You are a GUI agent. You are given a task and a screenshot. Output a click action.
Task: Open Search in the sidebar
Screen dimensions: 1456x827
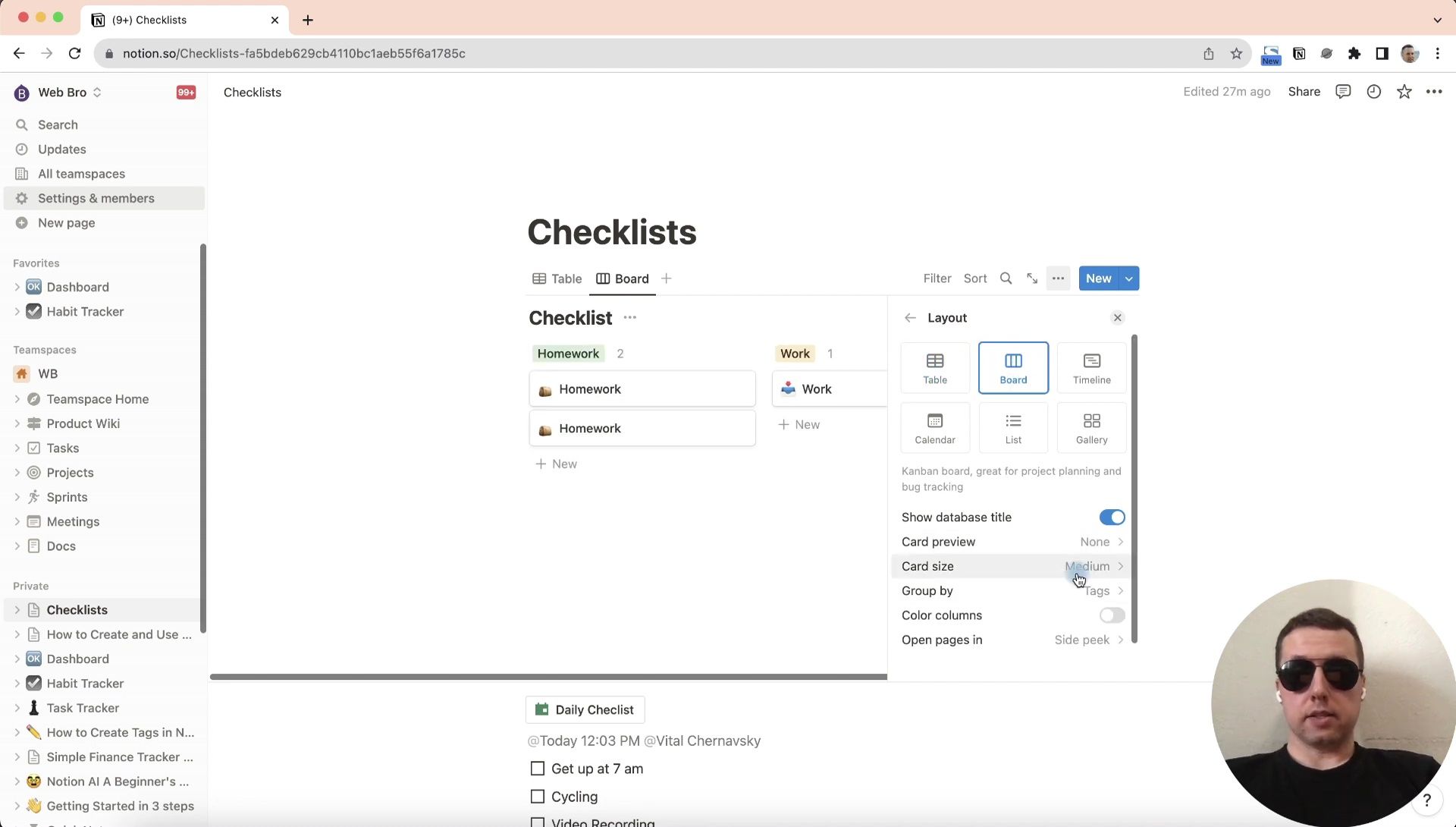pos(104,124)
